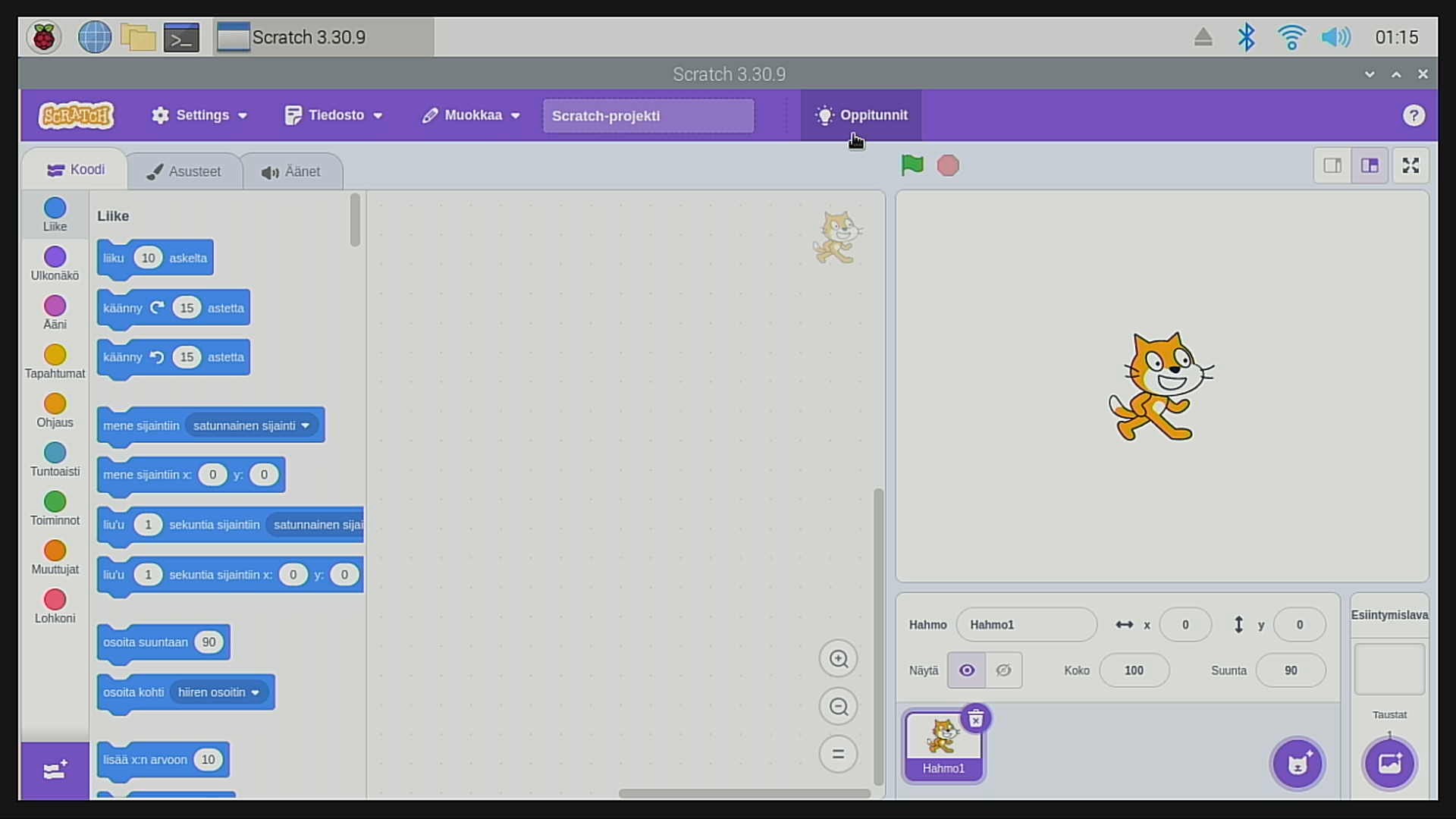Choose a new sprite with the cat button
The height and width of the screenshot is (819, 1456).
[1298, 764]
